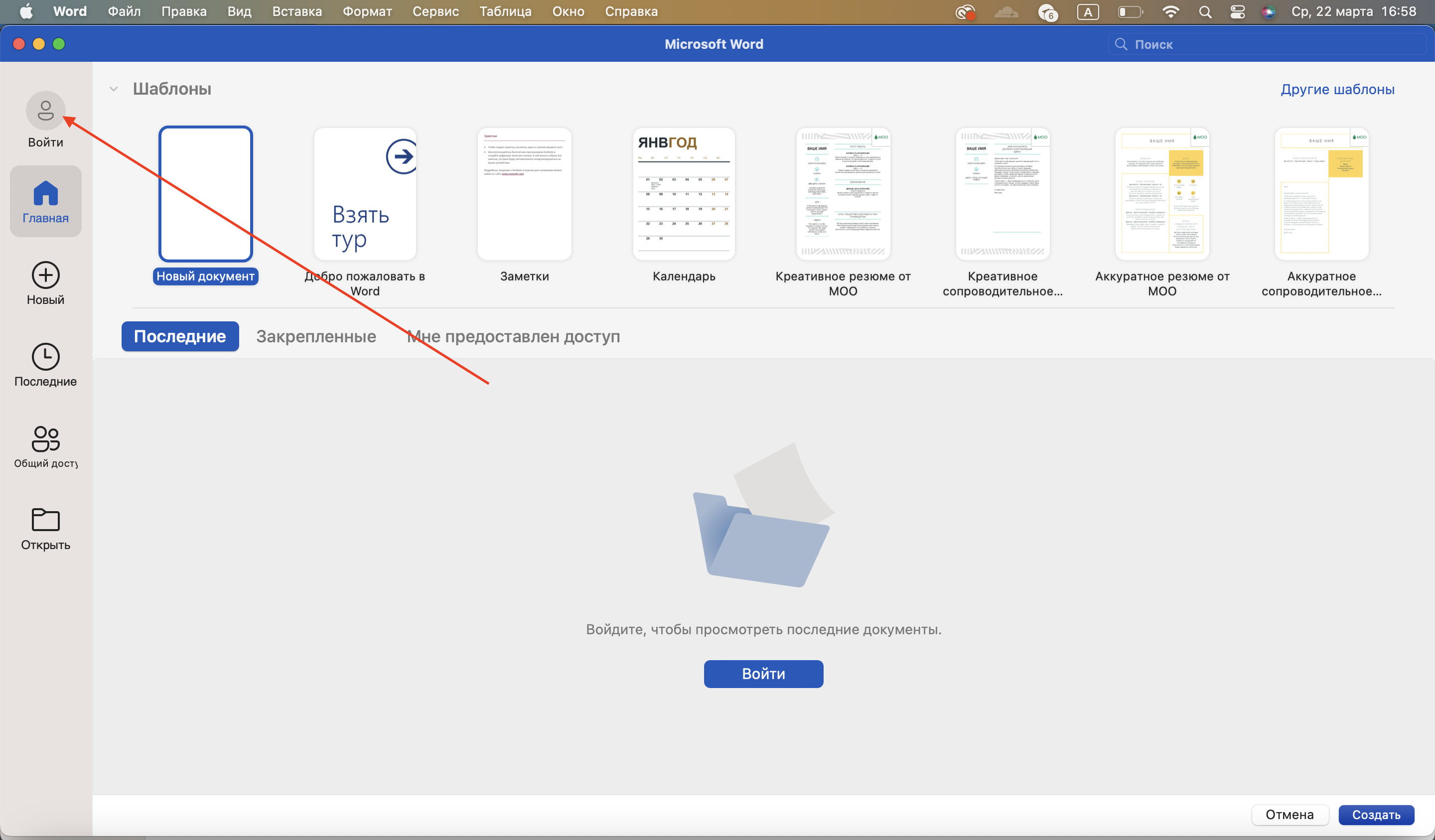This screenshot has height=840, width=1435.
Task: Switch to the Закрепленные tab
Action: click(316, 337)
